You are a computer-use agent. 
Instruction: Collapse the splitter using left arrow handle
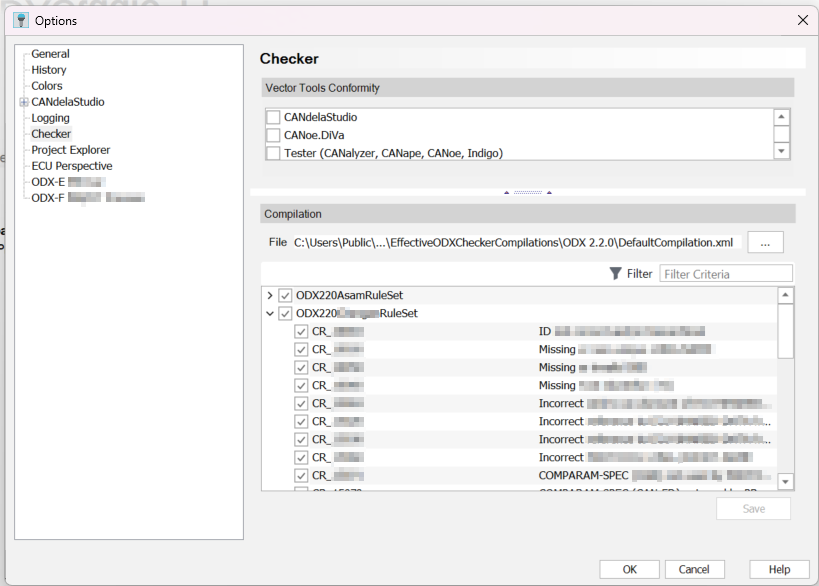click(x=507, y=193)
